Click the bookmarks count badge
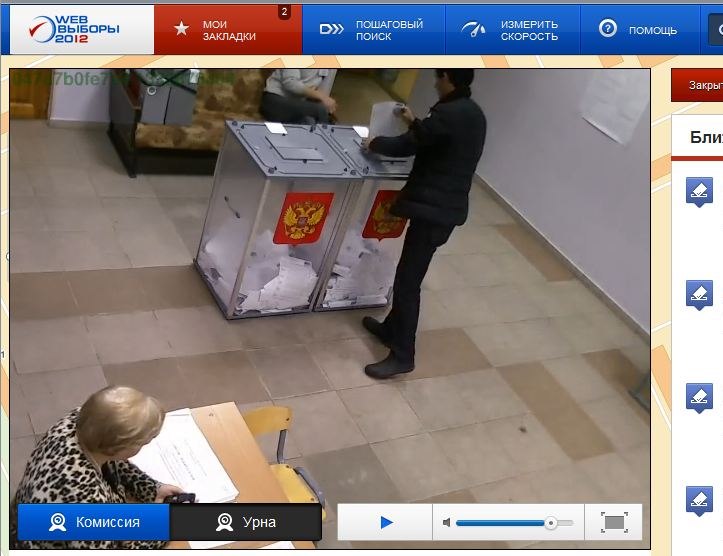Viewport: 723px width, 556px height. [x=284, y=13]
